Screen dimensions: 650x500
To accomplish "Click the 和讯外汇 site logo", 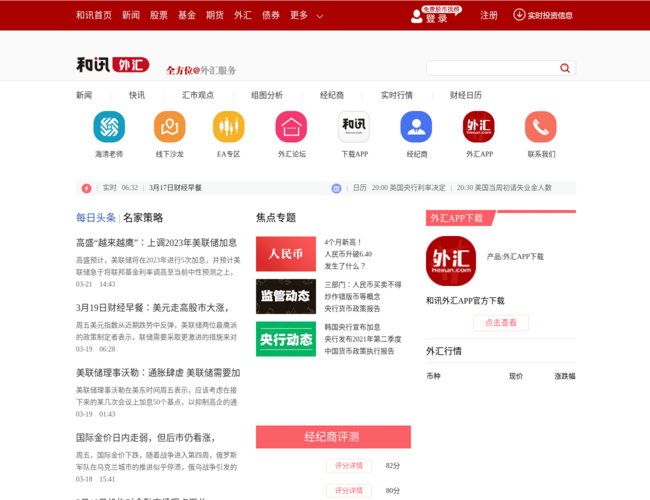I will click(x=112, y=65).
